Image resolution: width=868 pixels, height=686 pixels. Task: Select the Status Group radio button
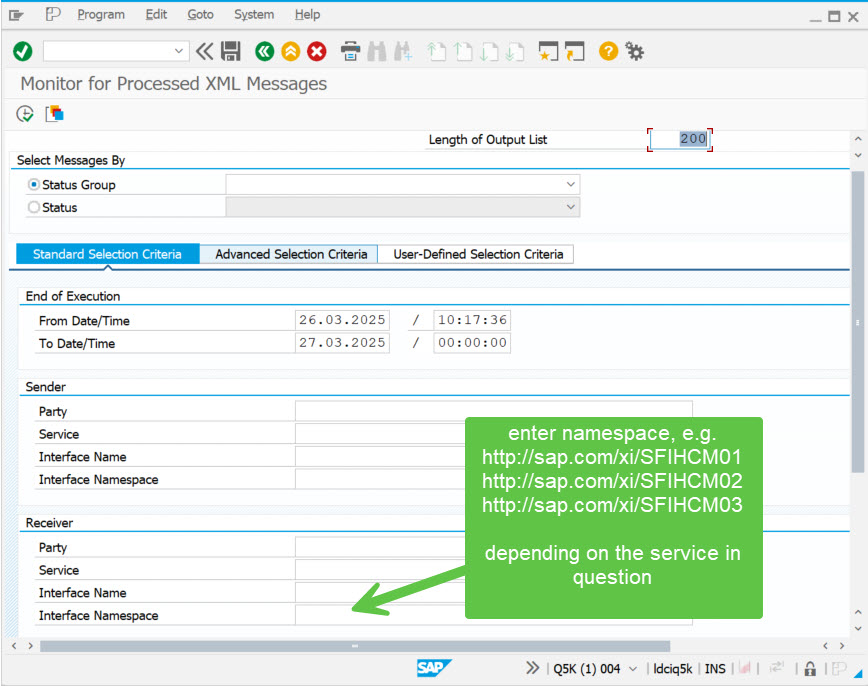tap(34, 184)
